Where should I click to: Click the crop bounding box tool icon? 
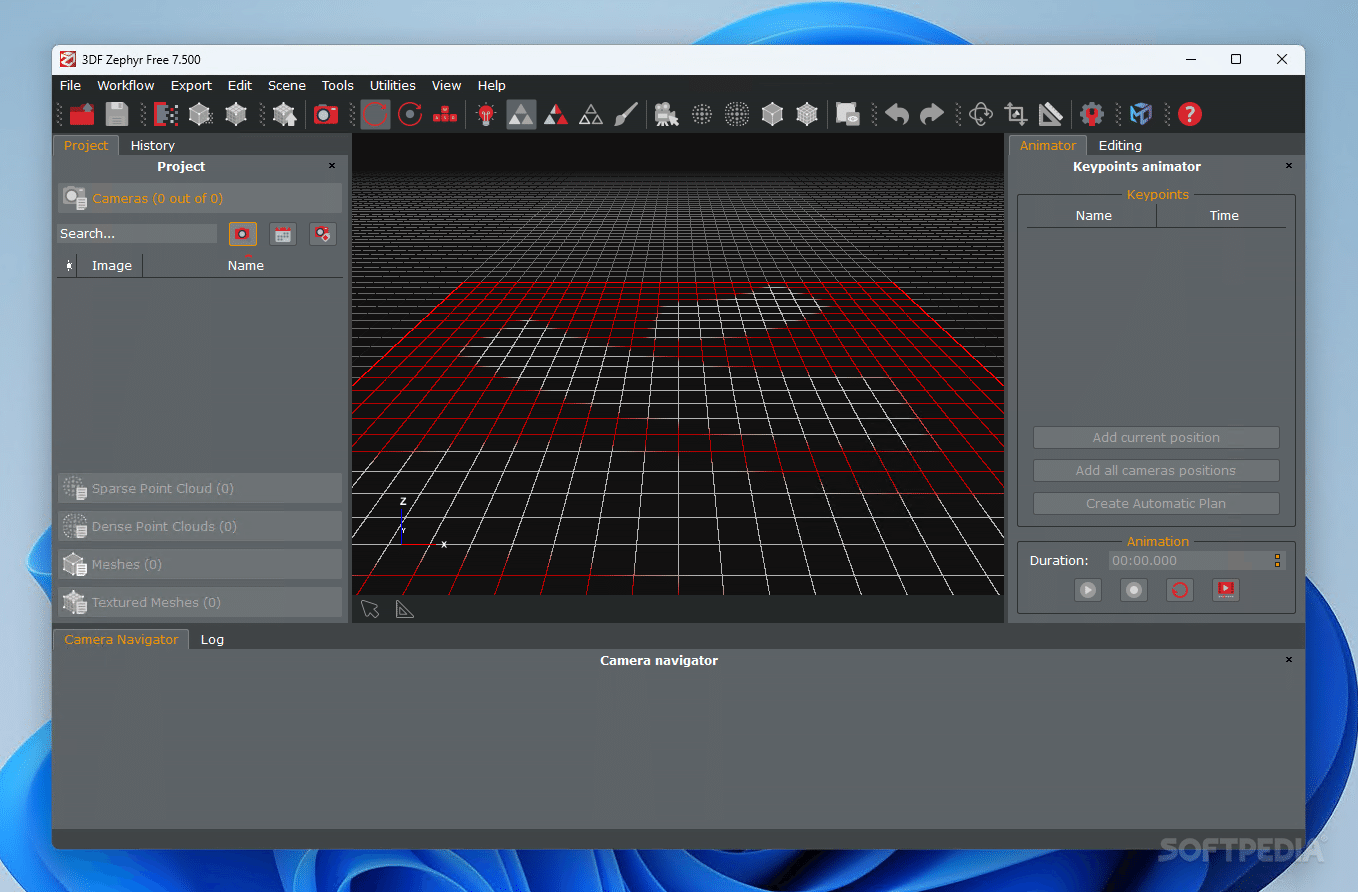[1016, 114]
